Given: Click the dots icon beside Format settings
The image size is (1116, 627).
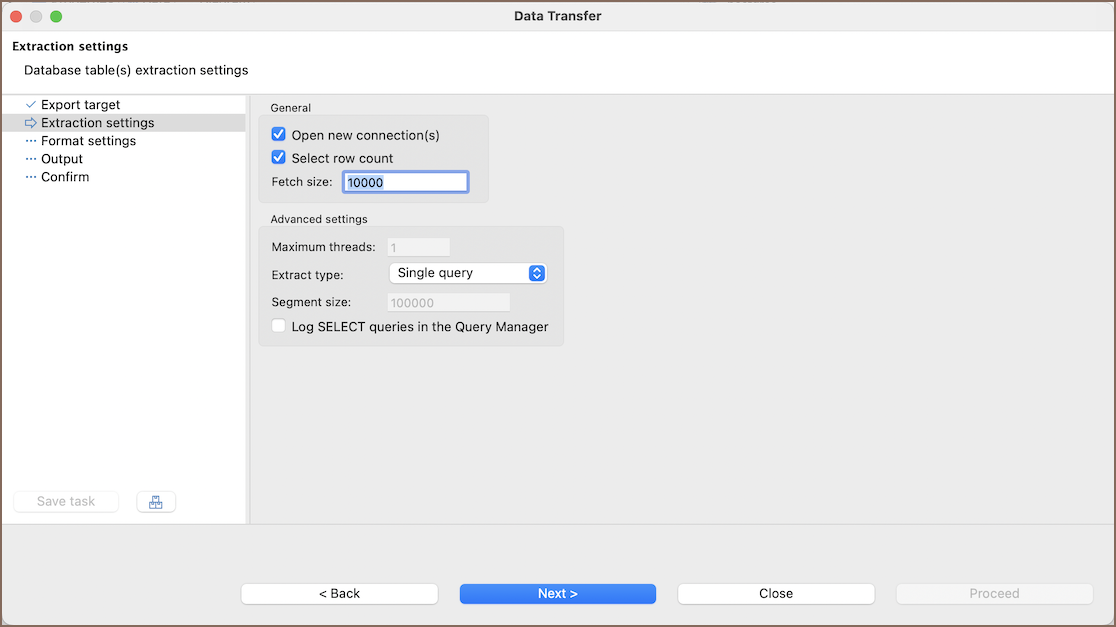Looking at the screenshot, I should click(31, 141).
